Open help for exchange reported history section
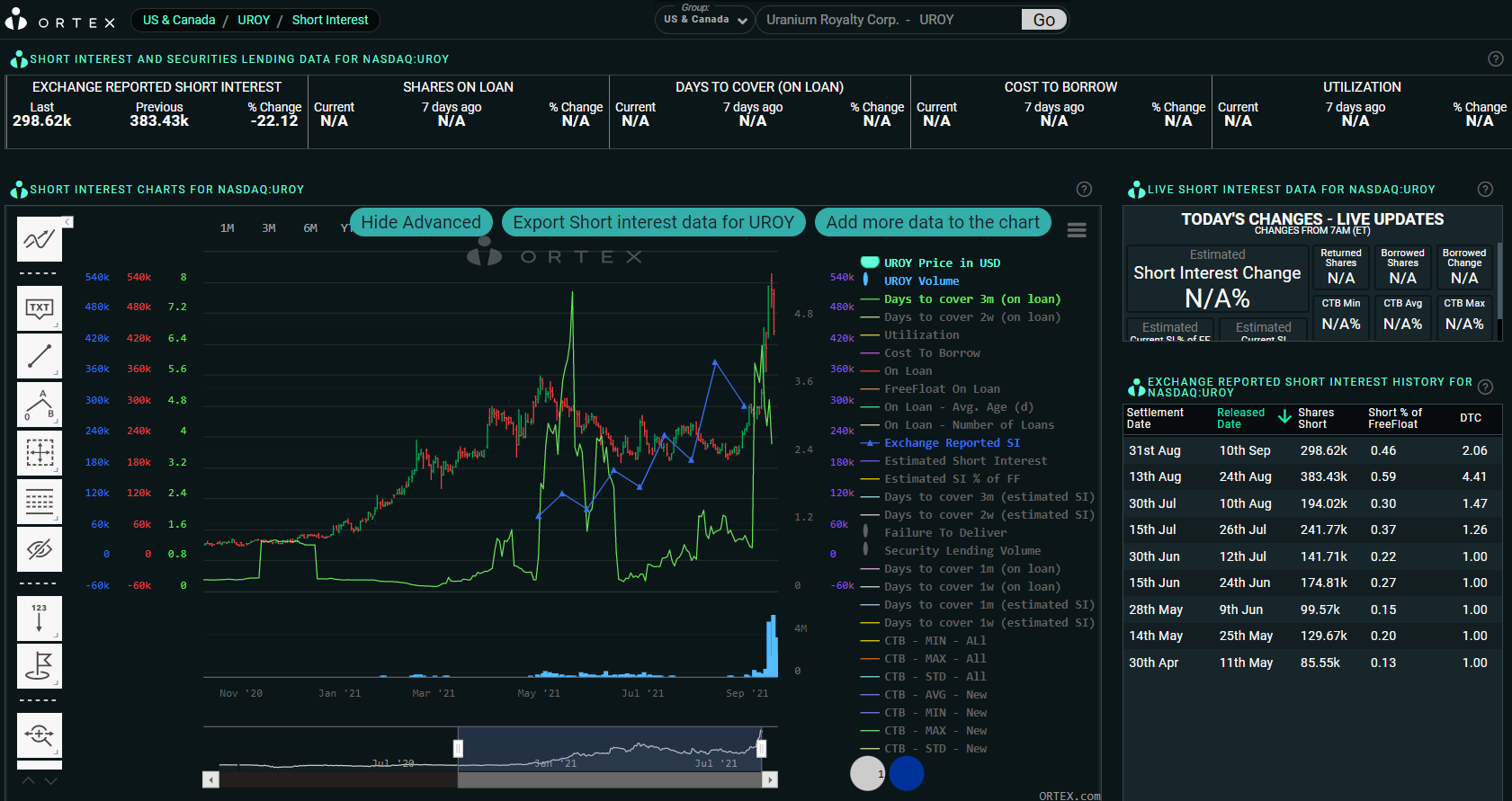 click(x=1485, y=387)
